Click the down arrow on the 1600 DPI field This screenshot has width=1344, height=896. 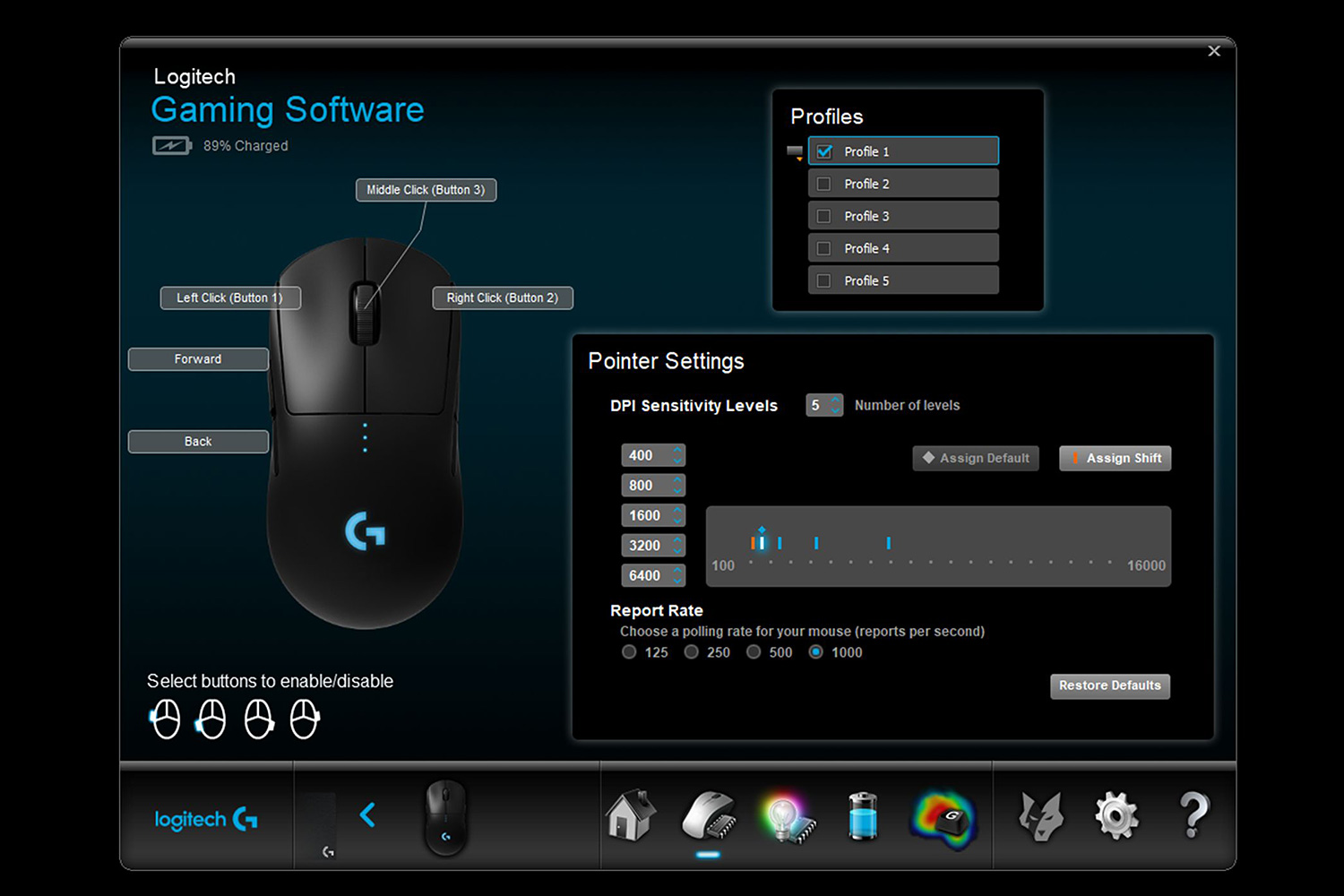click(x=677, y=521)
